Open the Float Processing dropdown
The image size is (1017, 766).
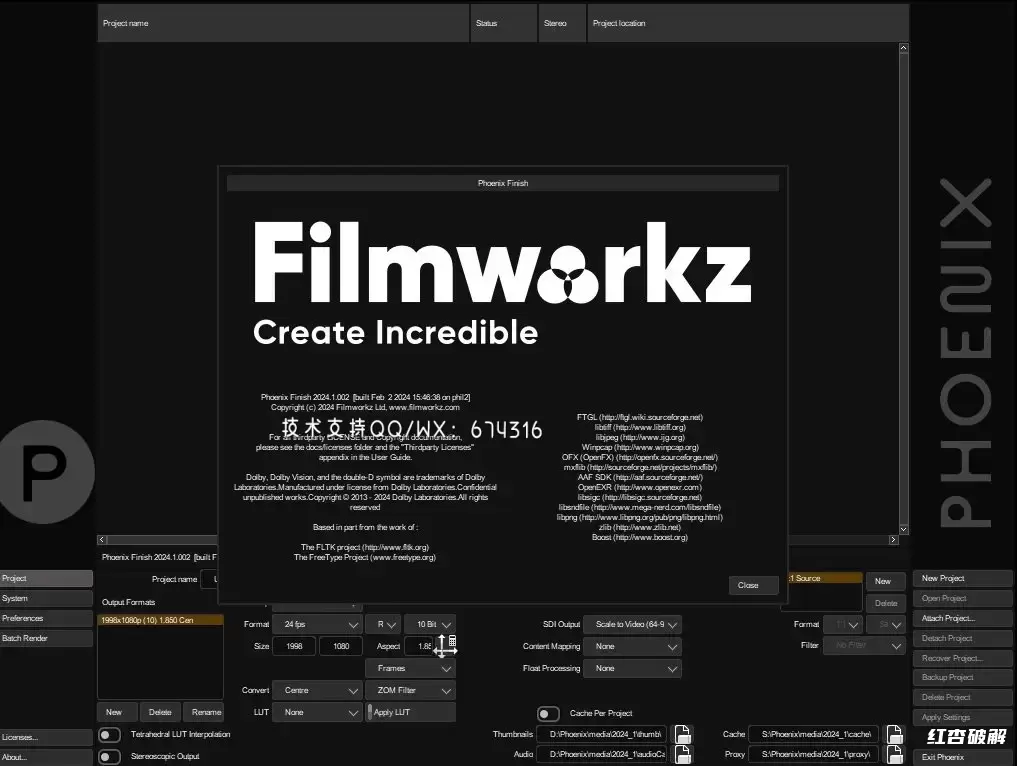[x=632, y=669]
